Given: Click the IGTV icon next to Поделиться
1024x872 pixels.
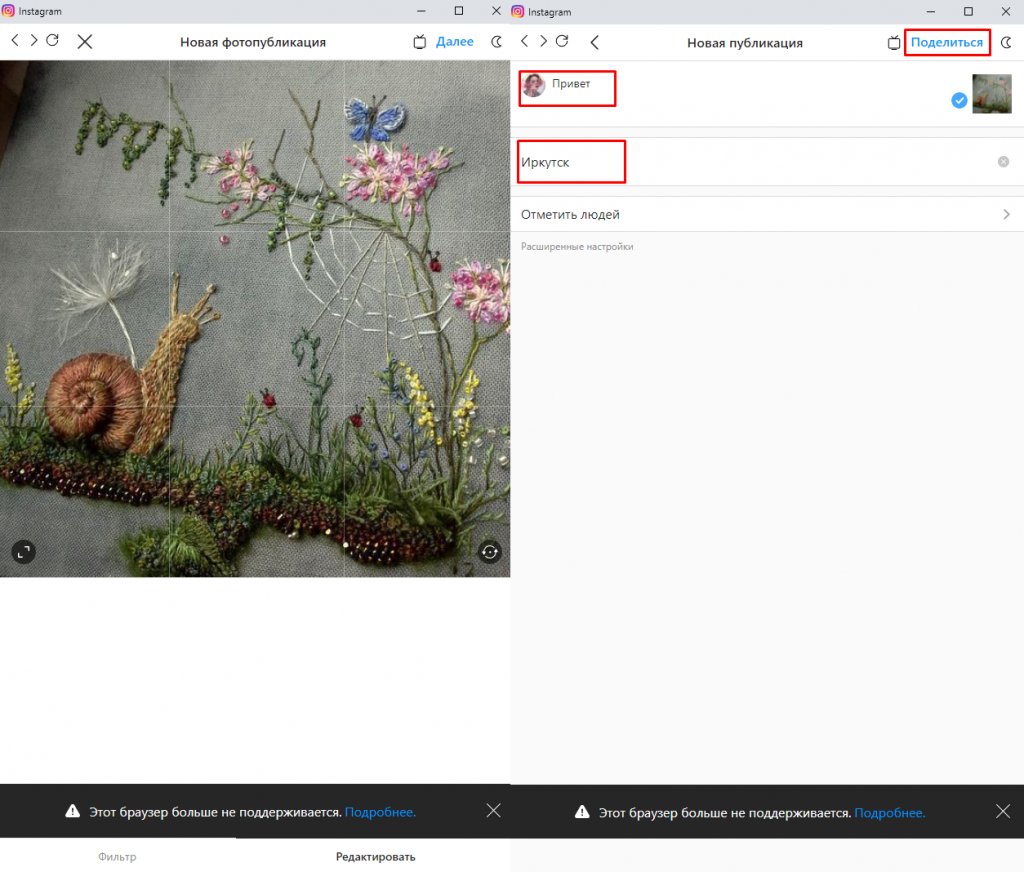Looking at the screenshot, I should tap(894, 42).
